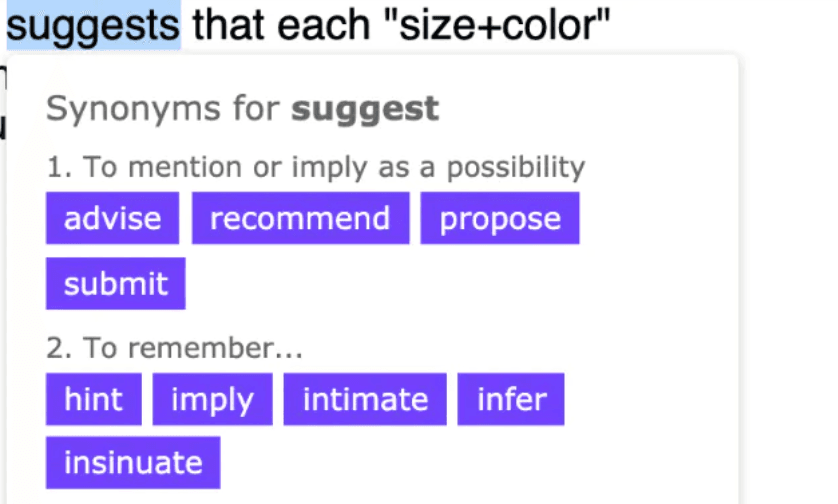Choose the "recommend" synonym
The image size is (838, 504).
[x=300, y=219]
